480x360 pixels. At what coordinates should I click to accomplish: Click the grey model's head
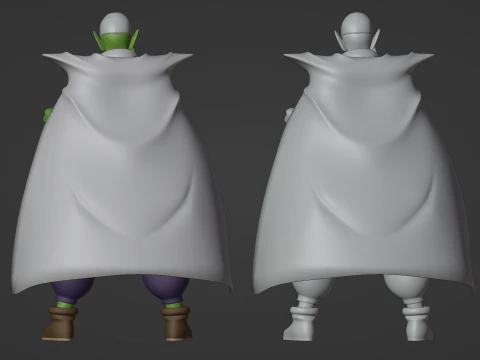pos(357,32)
